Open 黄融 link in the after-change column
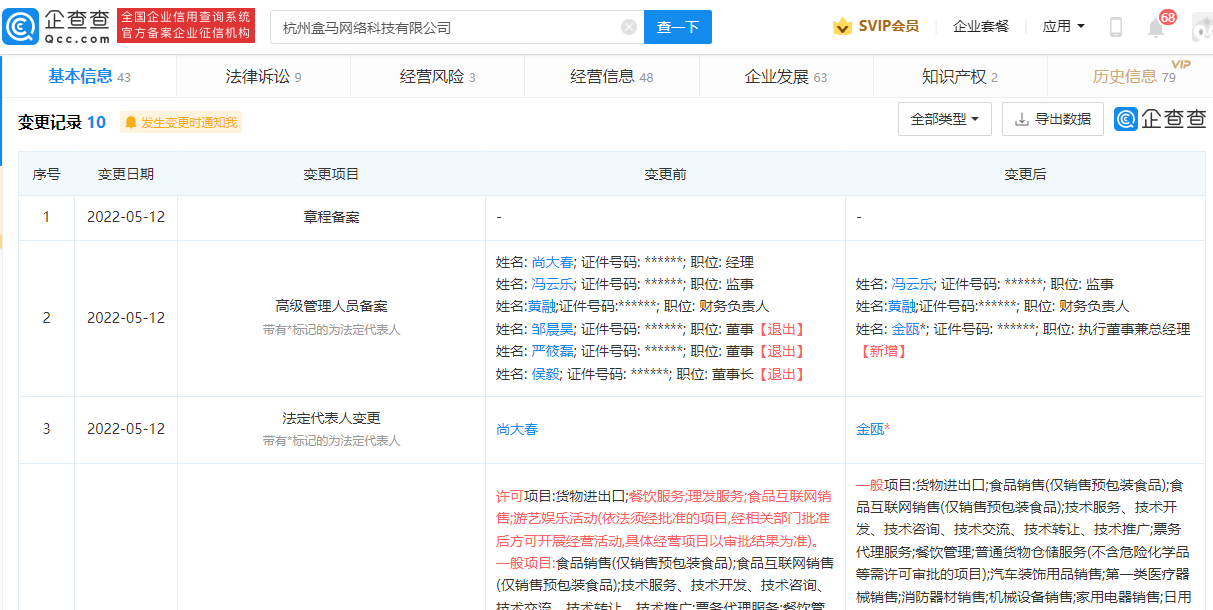Viewport: 1213px width, 610px height. pyautogui.click(x=901, y=306)
